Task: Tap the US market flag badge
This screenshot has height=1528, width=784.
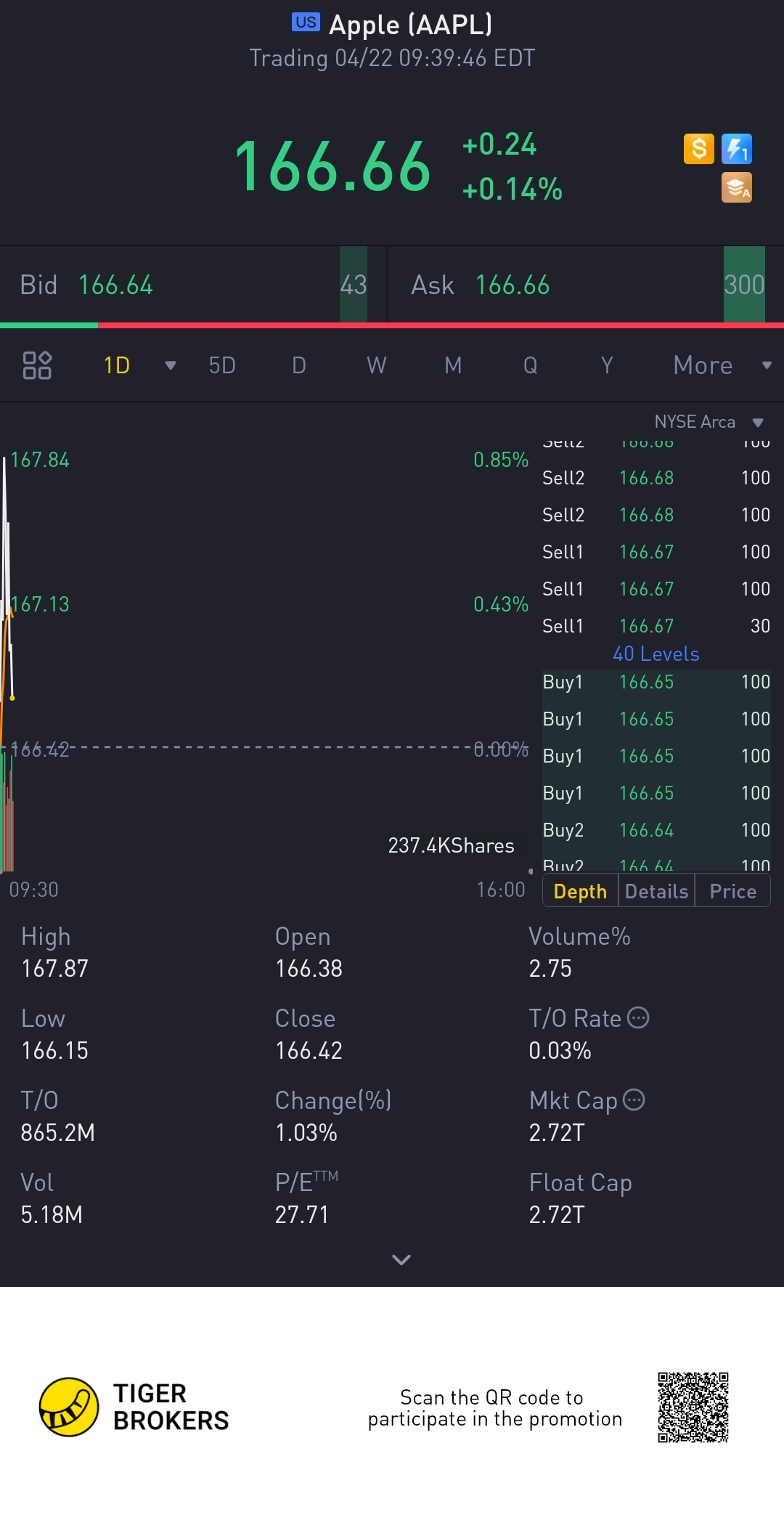Action: tap(306, 23)
